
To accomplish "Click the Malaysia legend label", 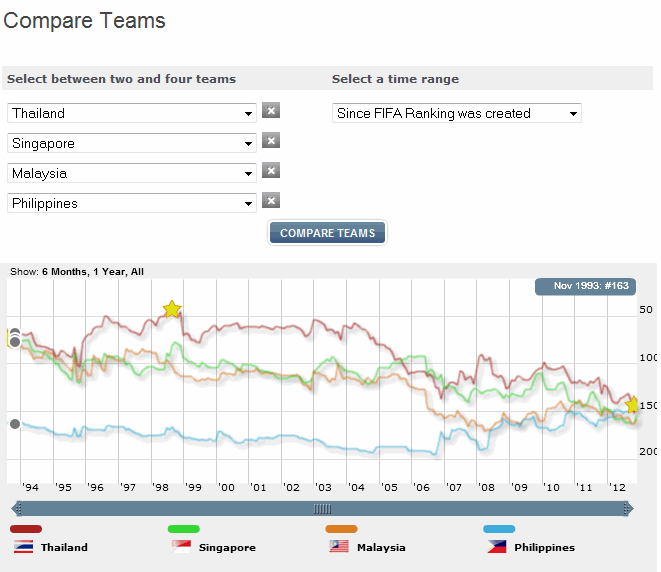I will [381, 548].
